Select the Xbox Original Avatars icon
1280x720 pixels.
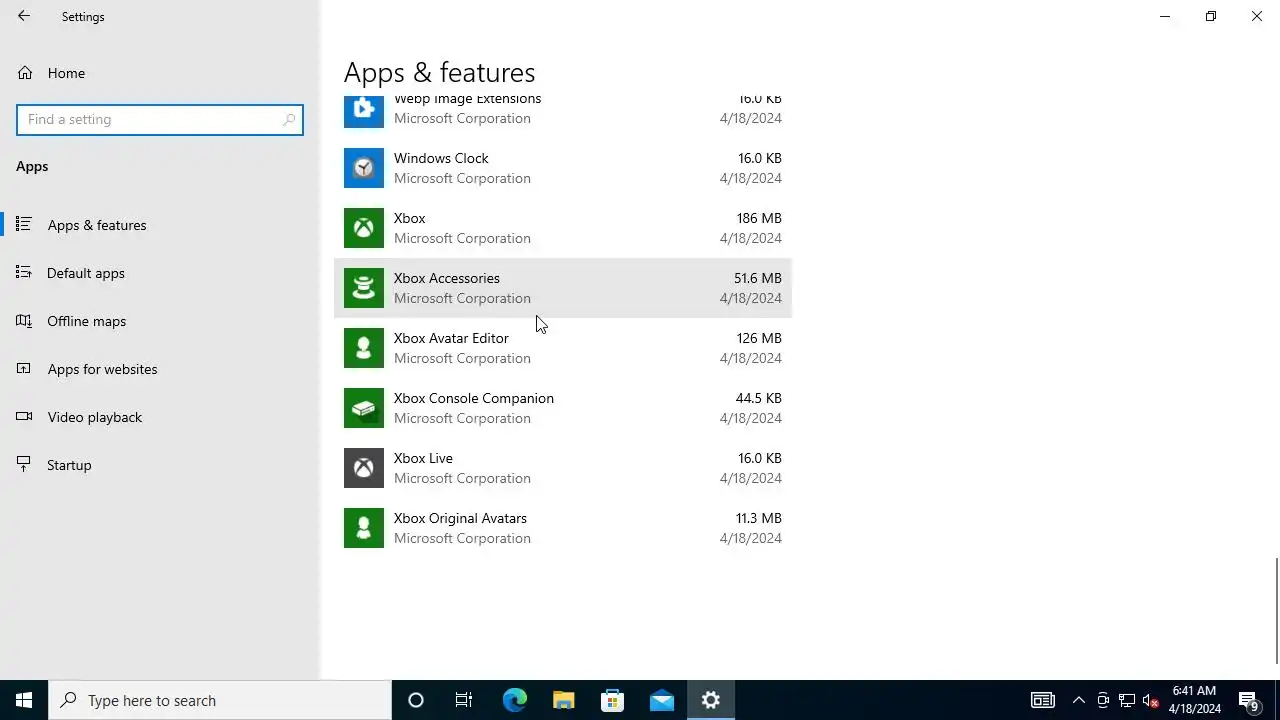[364, 528]
